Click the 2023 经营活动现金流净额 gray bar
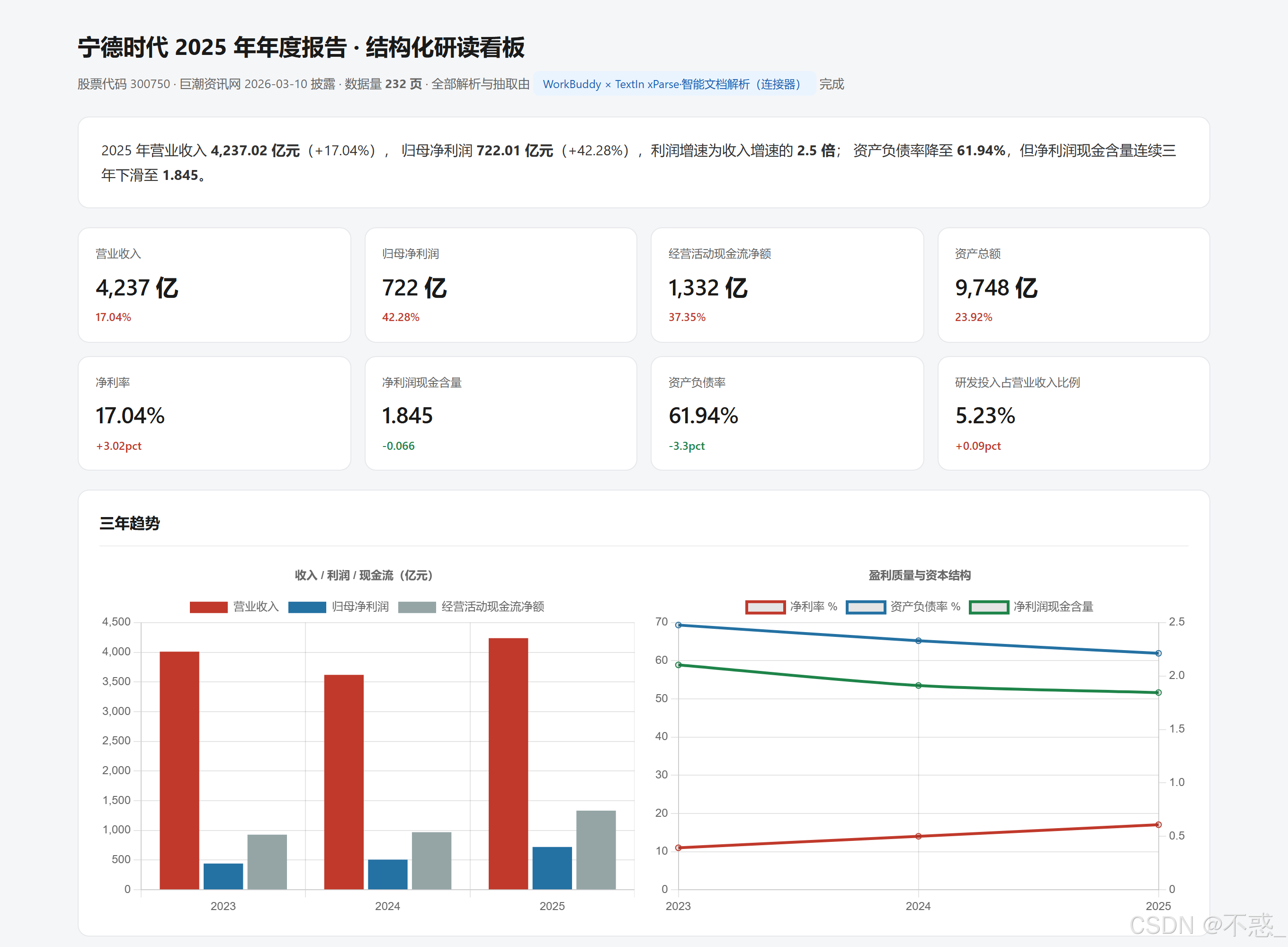Image resolution: width=1288 pixels, height=947 pixels. pos(267,862)
